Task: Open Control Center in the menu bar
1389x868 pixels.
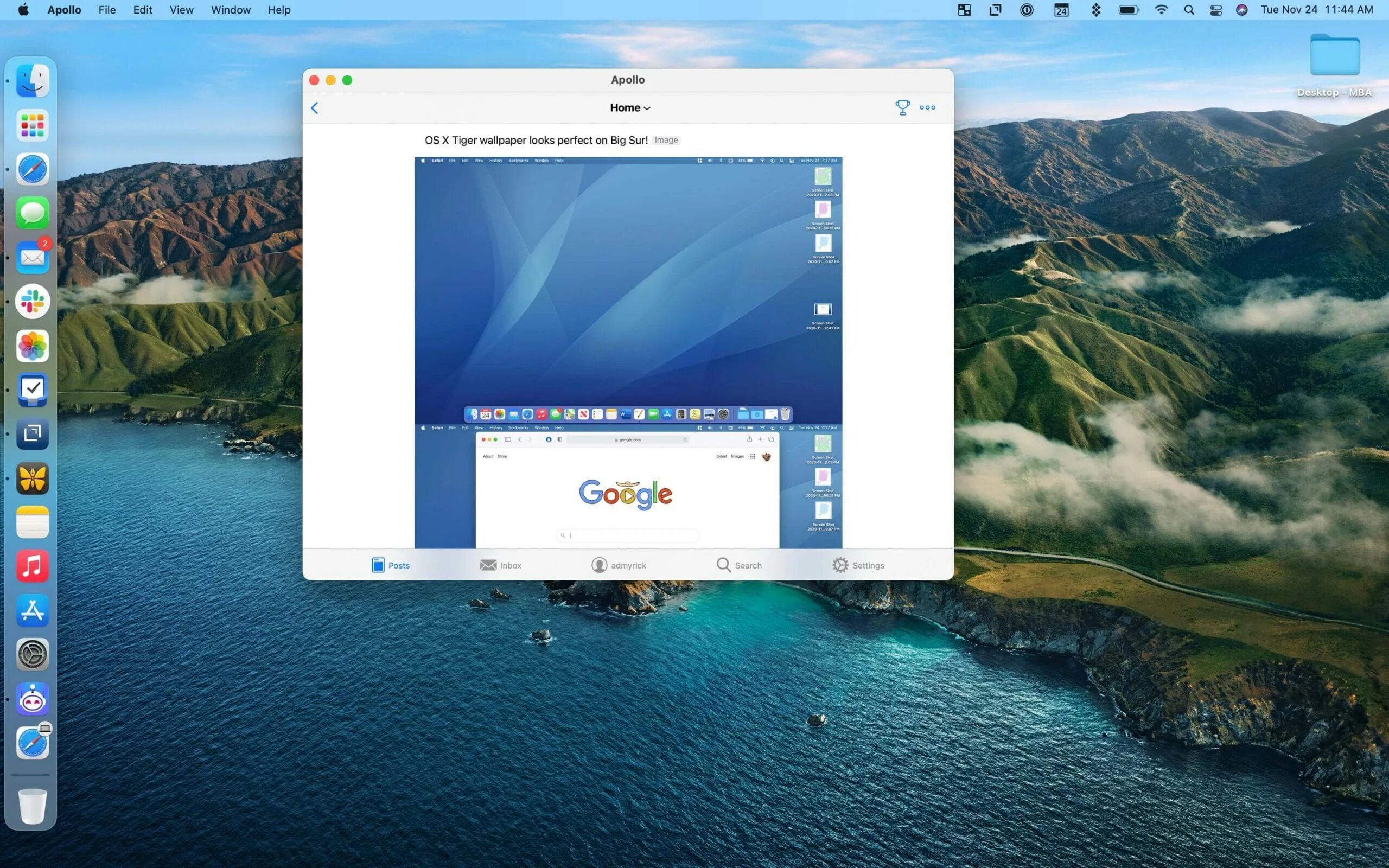Action: (x=1216, y=10)
